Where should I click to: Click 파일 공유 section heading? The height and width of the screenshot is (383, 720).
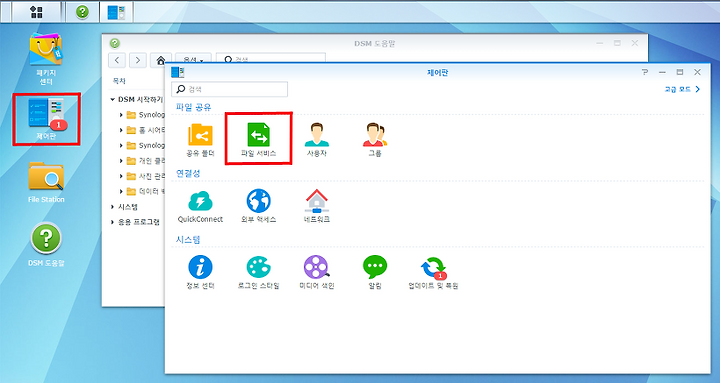[x=193, y=107]
